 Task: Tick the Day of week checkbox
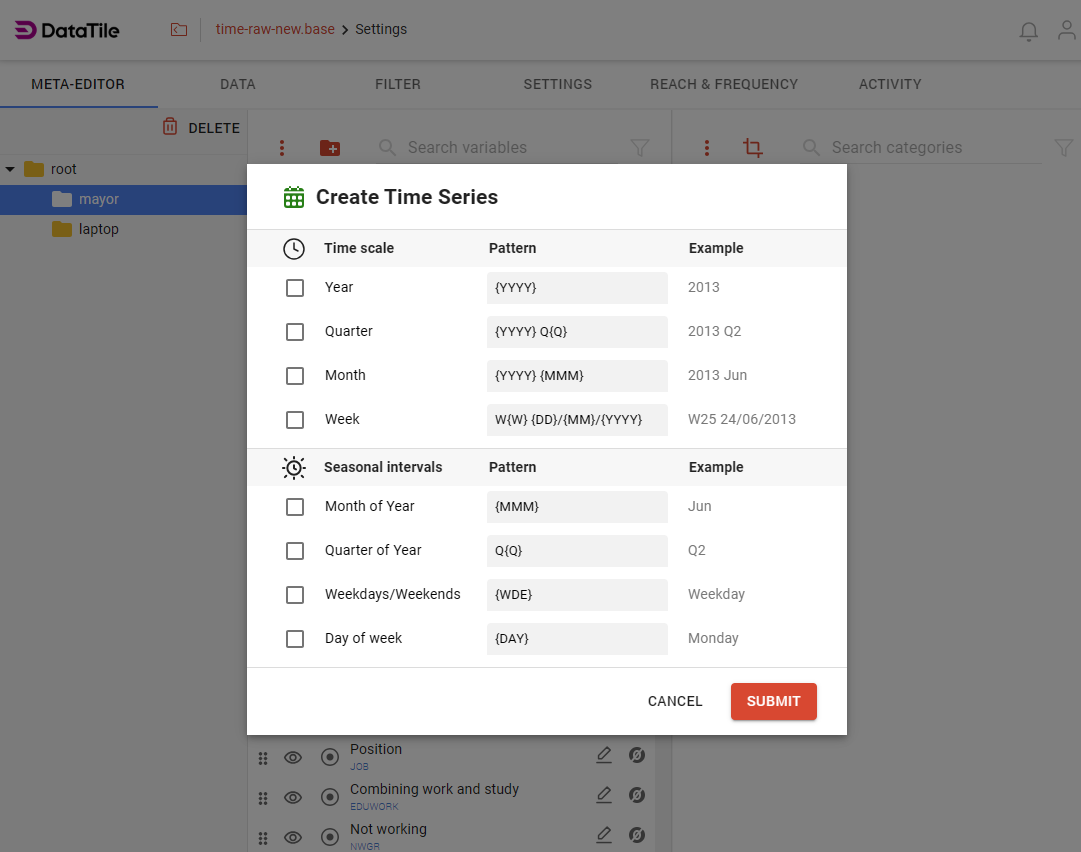coord(295,639)
